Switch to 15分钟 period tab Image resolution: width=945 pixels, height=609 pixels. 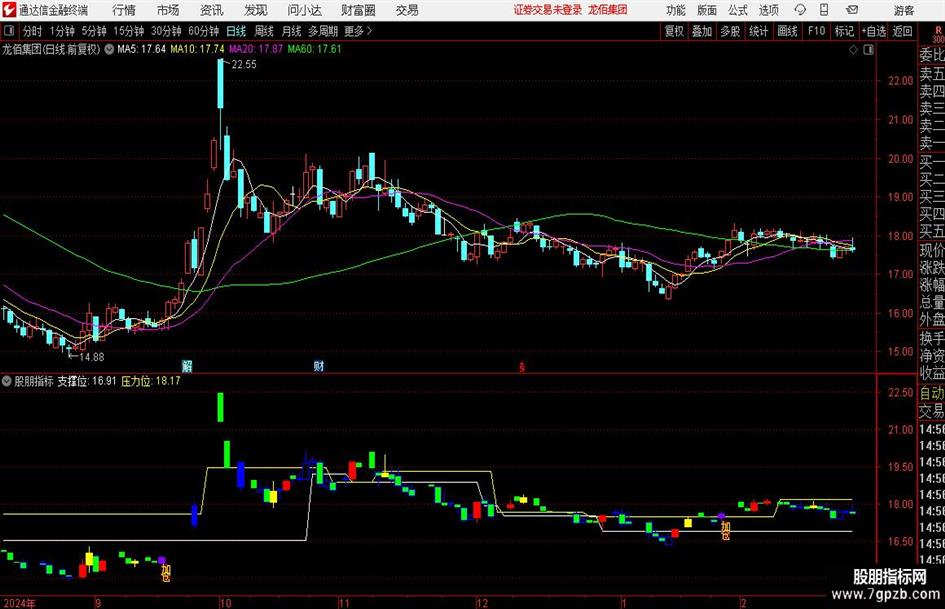point(128,31)
